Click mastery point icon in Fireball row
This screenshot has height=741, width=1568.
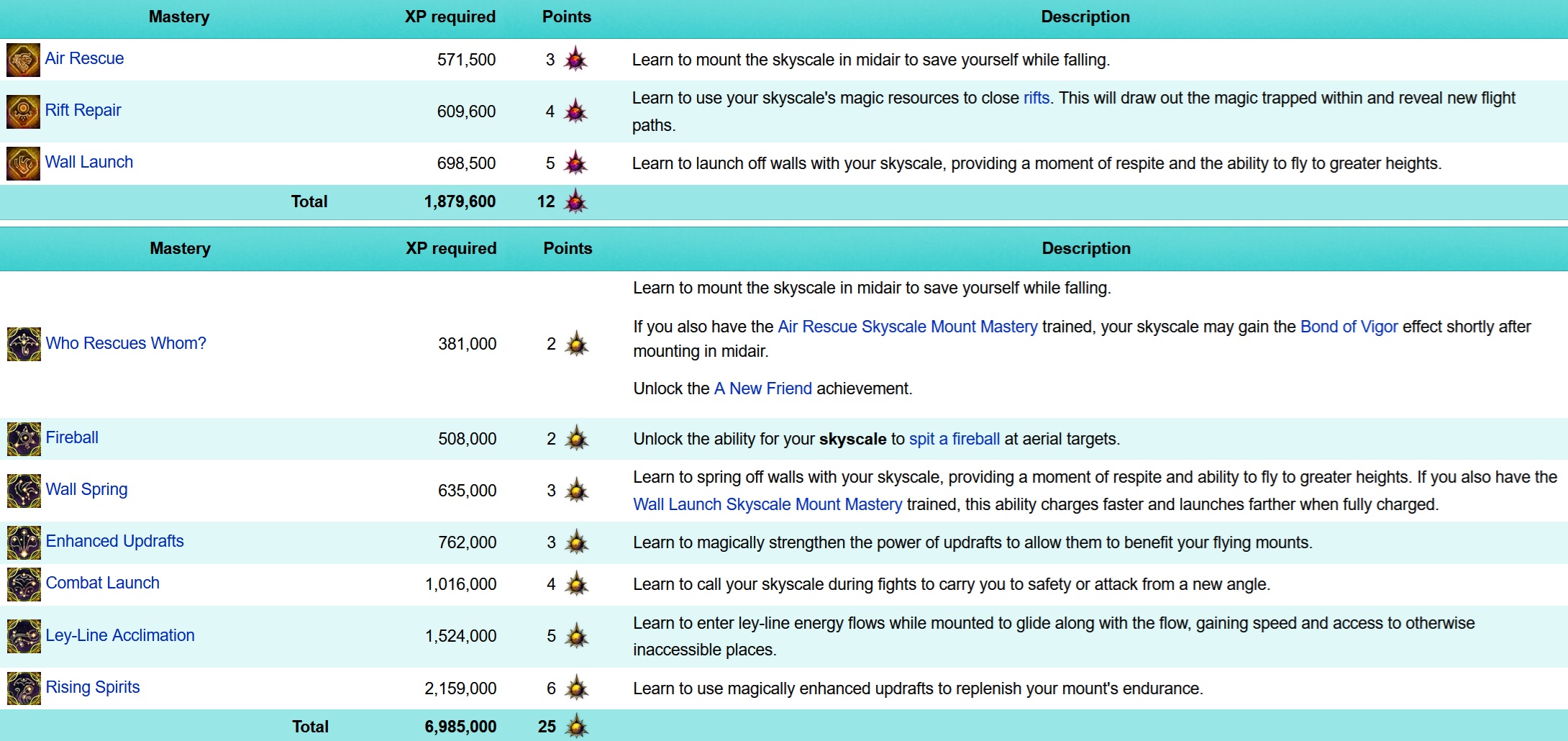pos(576,439)
